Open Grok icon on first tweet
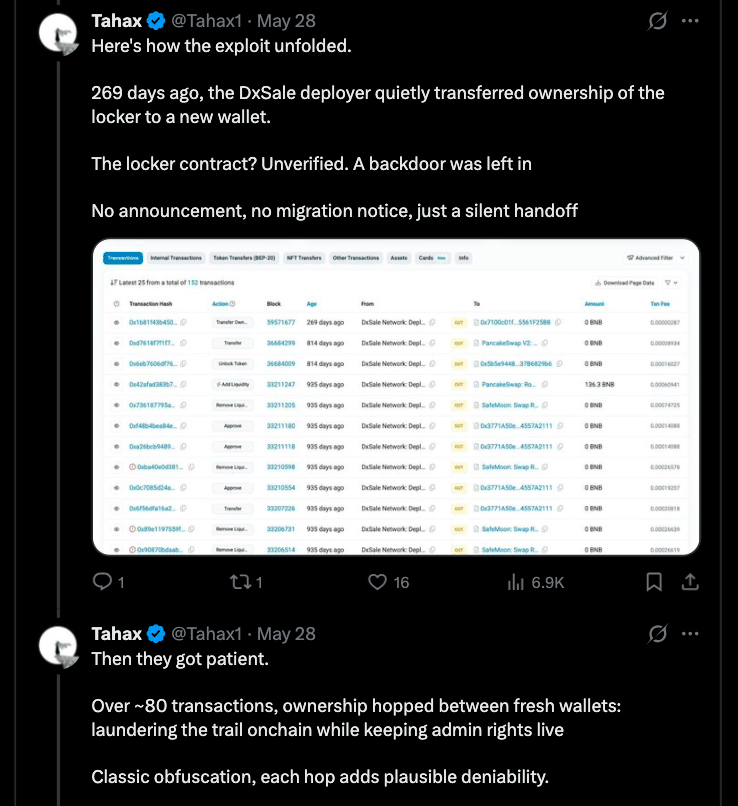This screenshot has width=738, height=806. pyautogui.click(x=657, y=21)
